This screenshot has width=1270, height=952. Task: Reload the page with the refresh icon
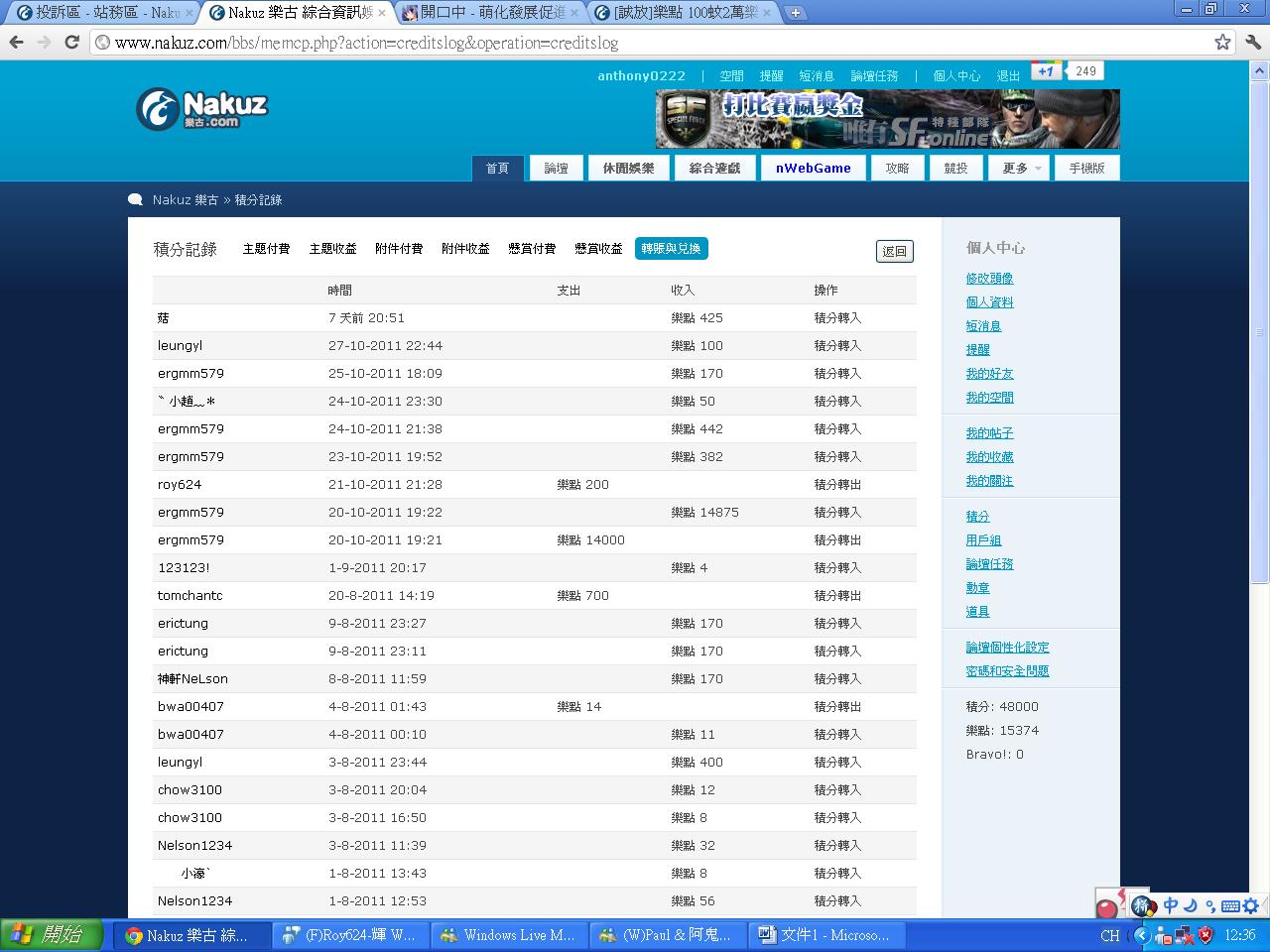[x=71, y=42]
